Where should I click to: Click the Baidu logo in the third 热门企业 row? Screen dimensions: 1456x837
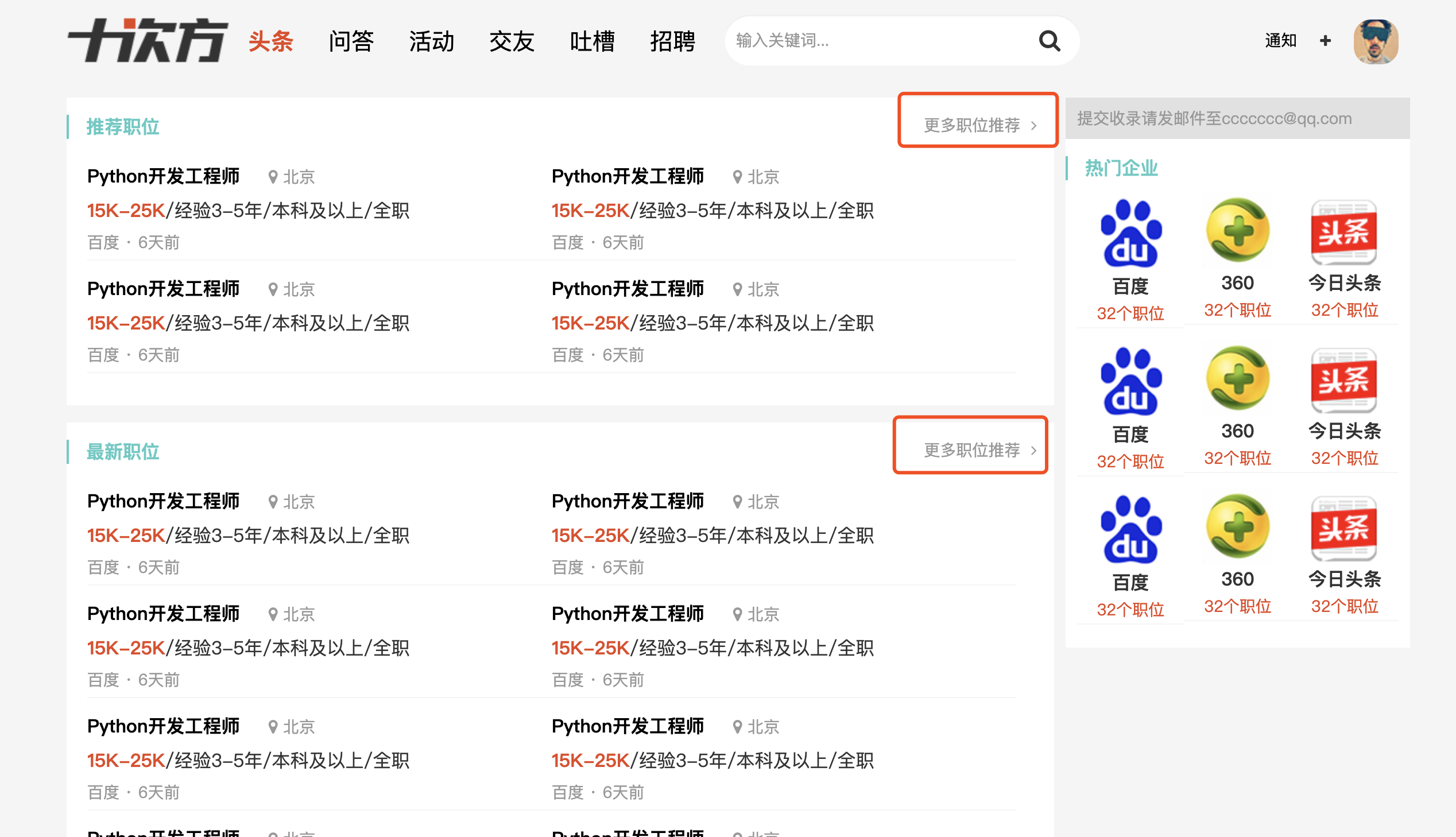(1130, 529)
